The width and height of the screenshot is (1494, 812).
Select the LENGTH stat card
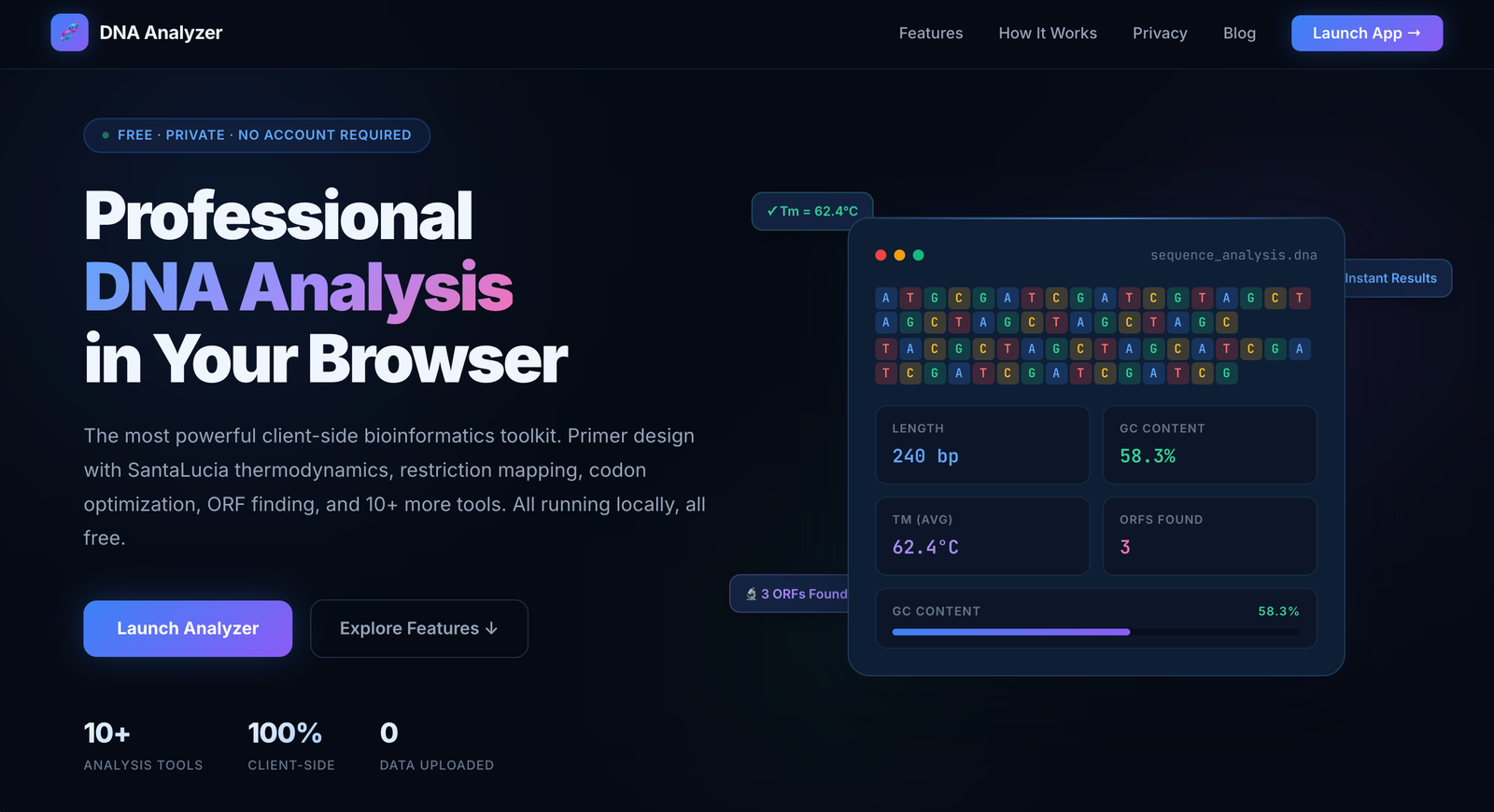(x=982, y=444)
